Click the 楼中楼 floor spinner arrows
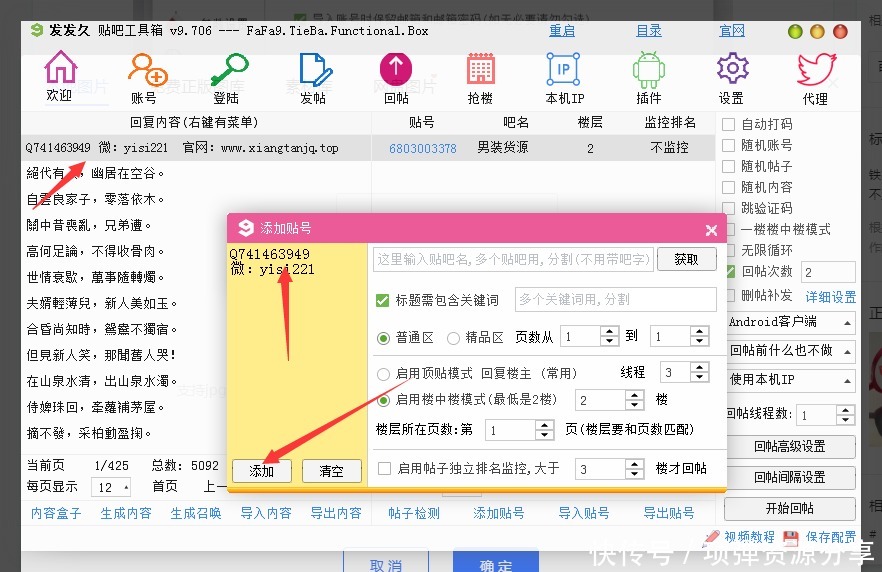This screenshot has width=882, height=572. pos(634,400)
